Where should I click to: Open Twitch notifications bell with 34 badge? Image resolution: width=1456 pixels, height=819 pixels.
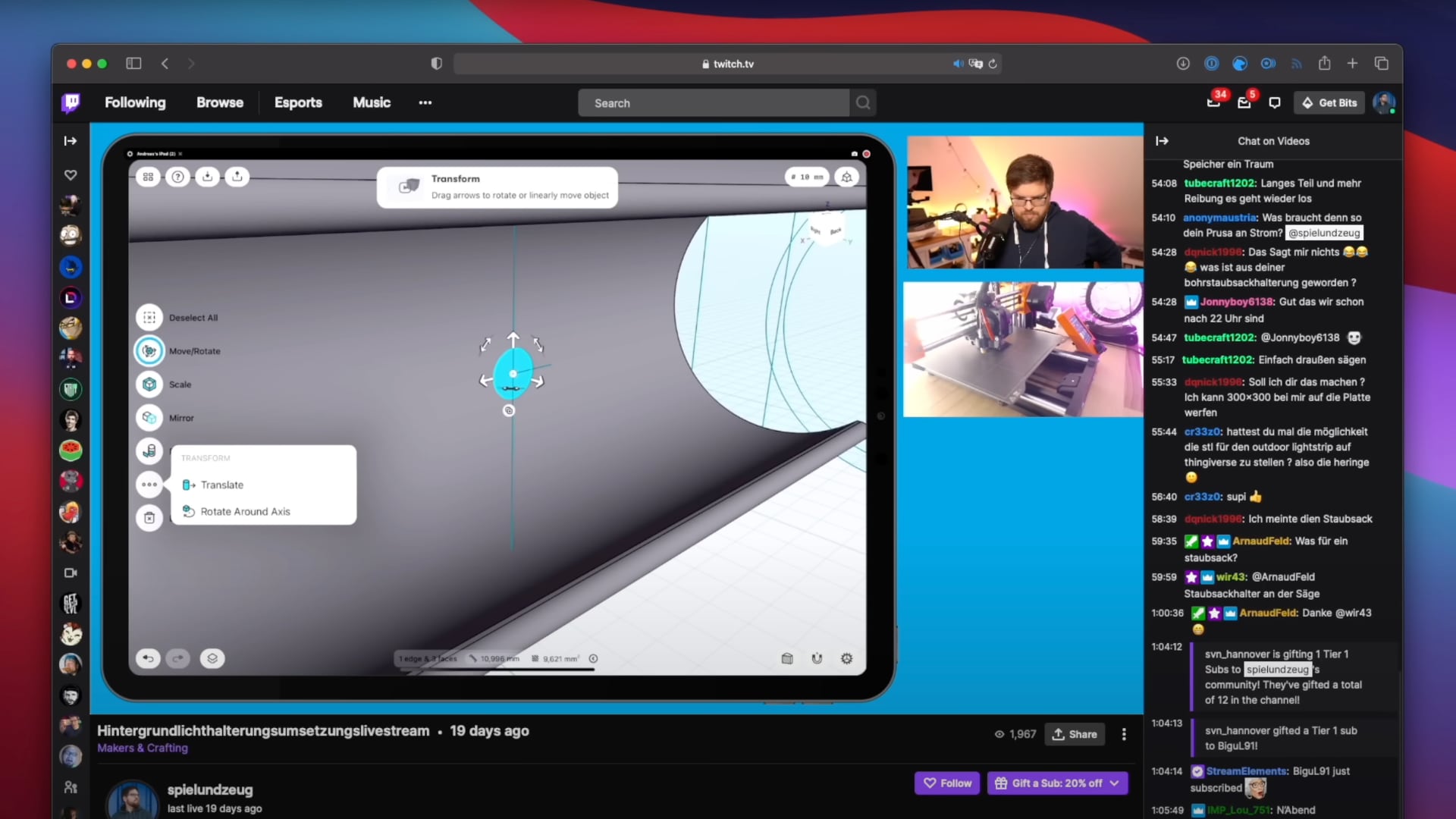pos(1213,102)
